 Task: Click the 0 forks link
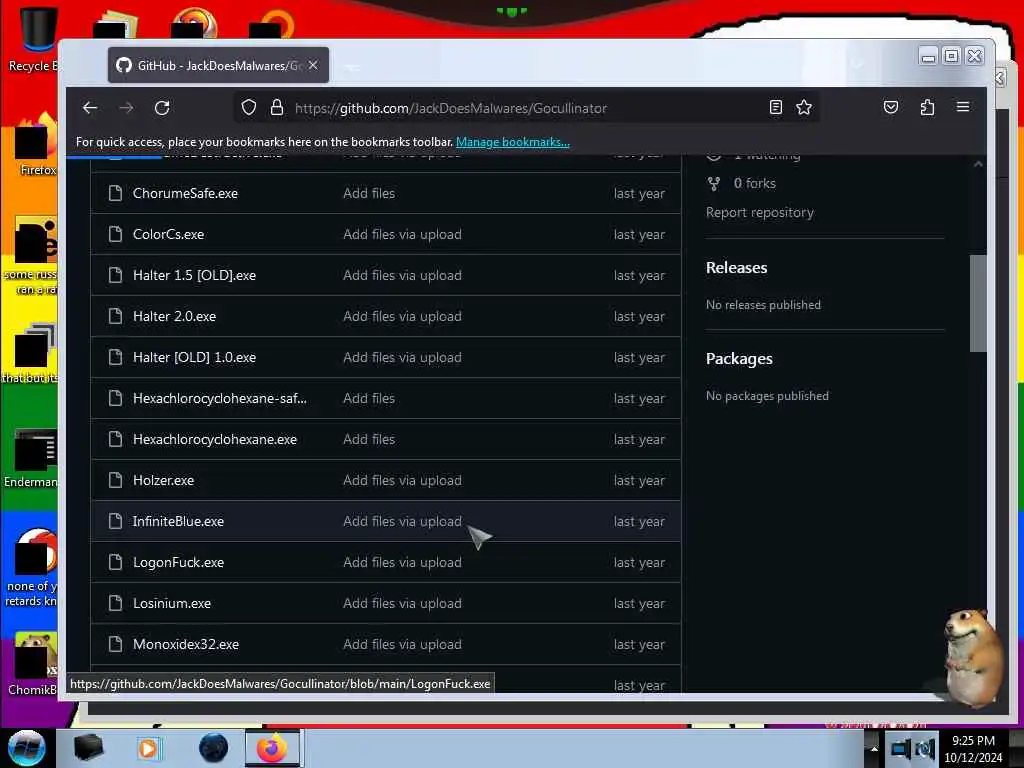click(755, 184)
